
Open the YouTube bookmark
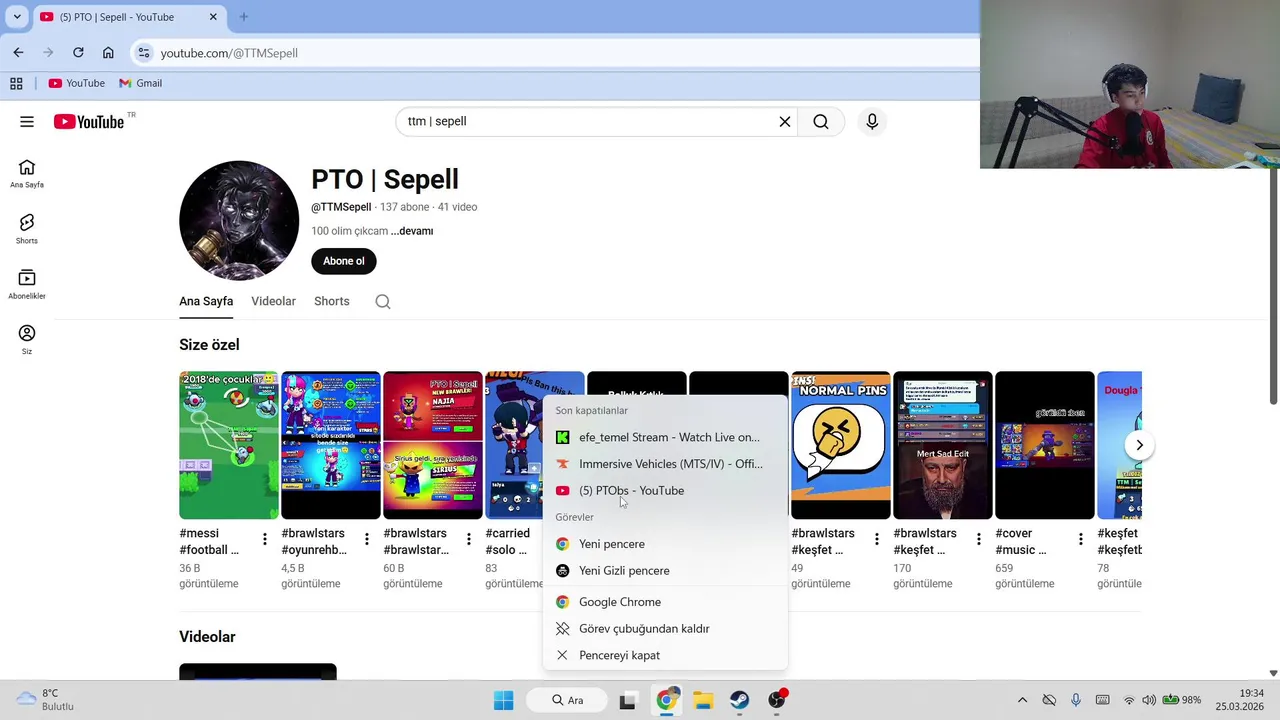[77, 84]
